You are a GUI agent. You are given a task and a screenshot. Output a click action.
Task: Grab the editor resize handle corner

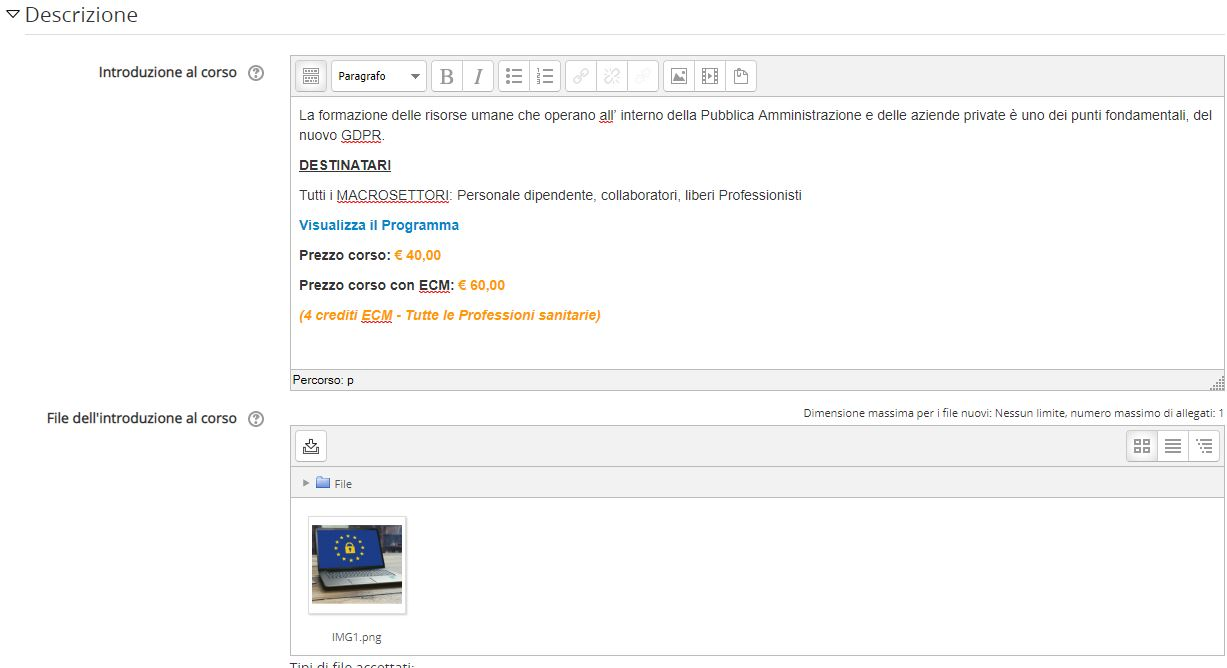coord(1217,383)
